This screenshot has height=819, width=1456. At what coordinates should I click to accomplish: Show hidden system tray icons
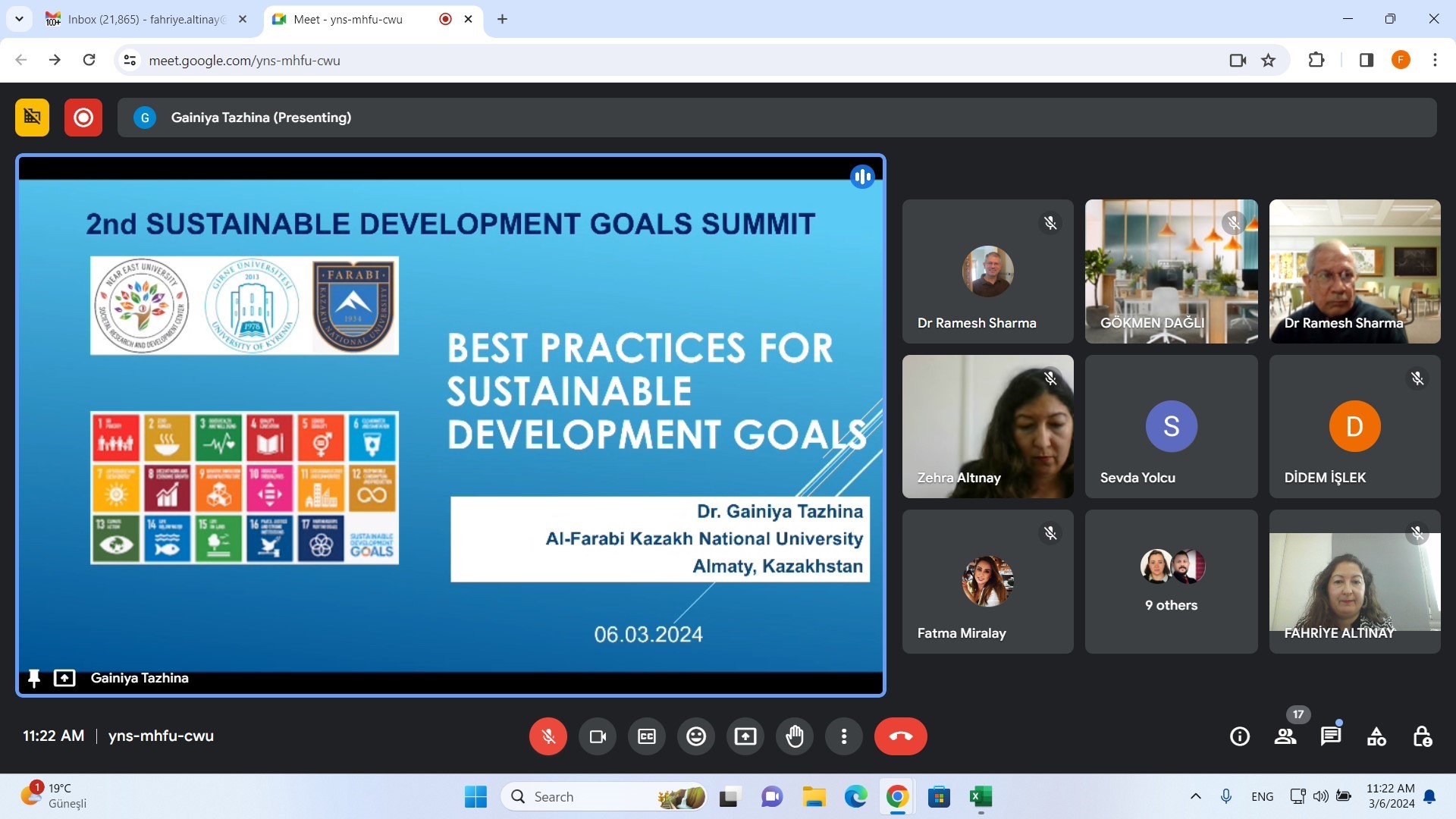tap(1195, 796)
